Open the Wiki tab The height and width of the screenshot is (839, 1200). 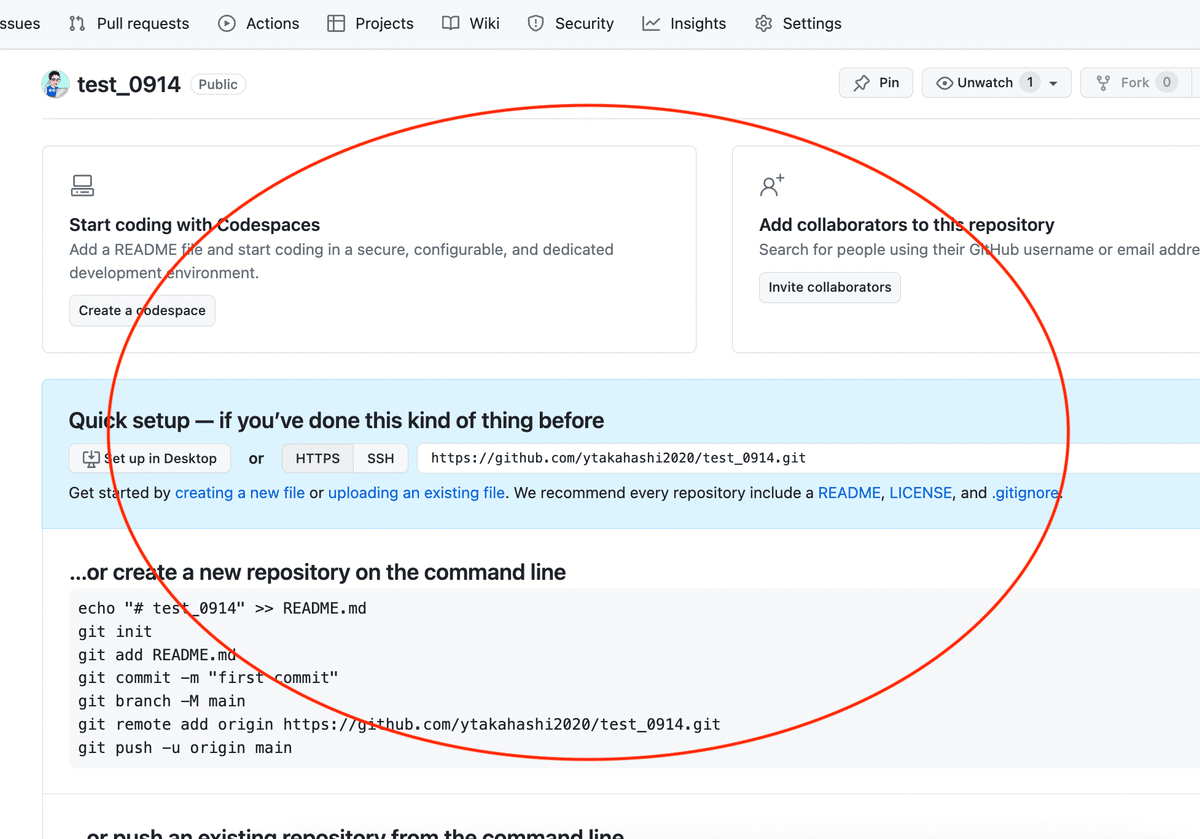(x=470, y=23)
